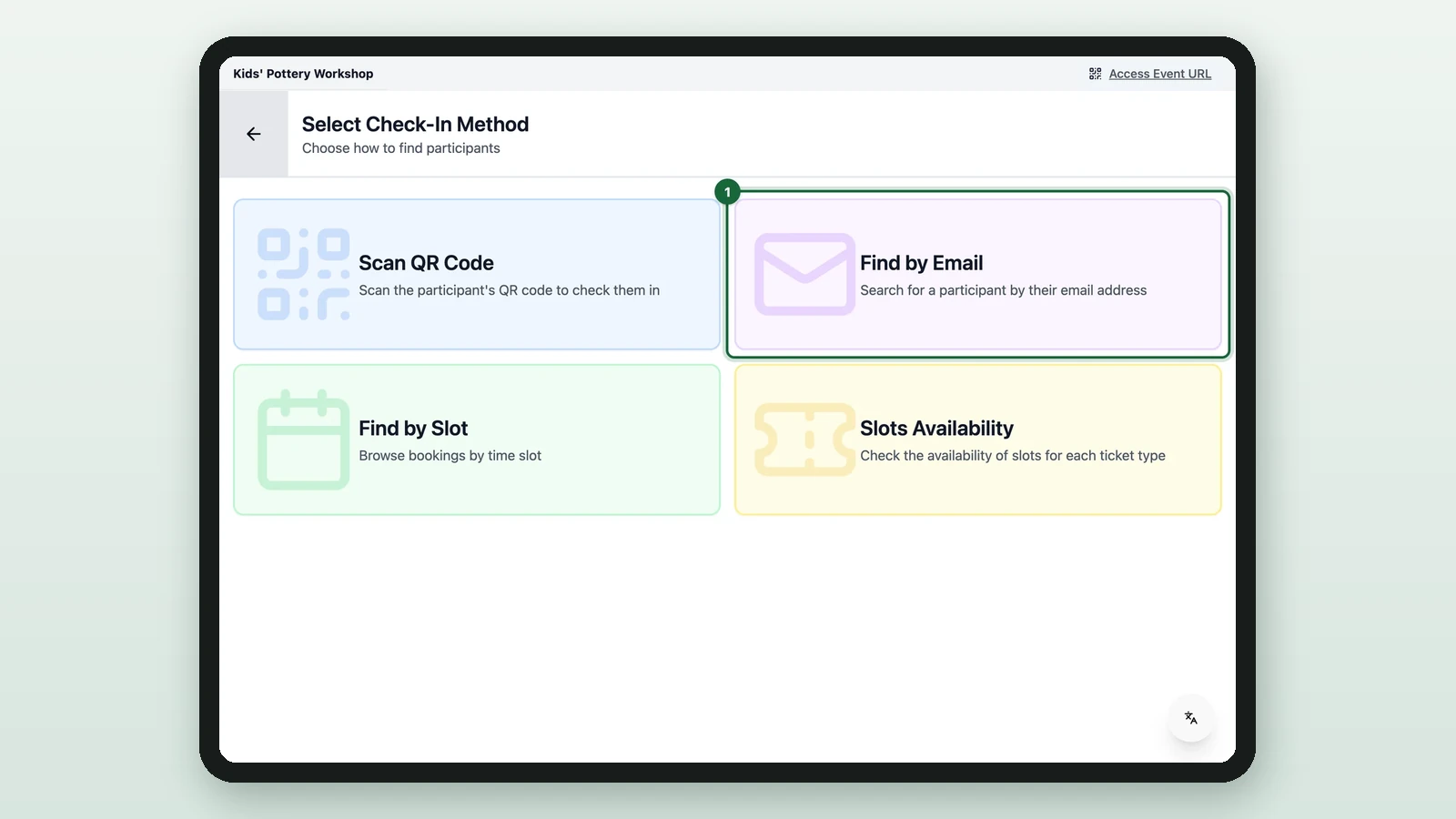Image resolution: width=1456 pixels, height=819 pixels.
Task: Open the Access Event URL link
Action: (x=1159, y=74)
